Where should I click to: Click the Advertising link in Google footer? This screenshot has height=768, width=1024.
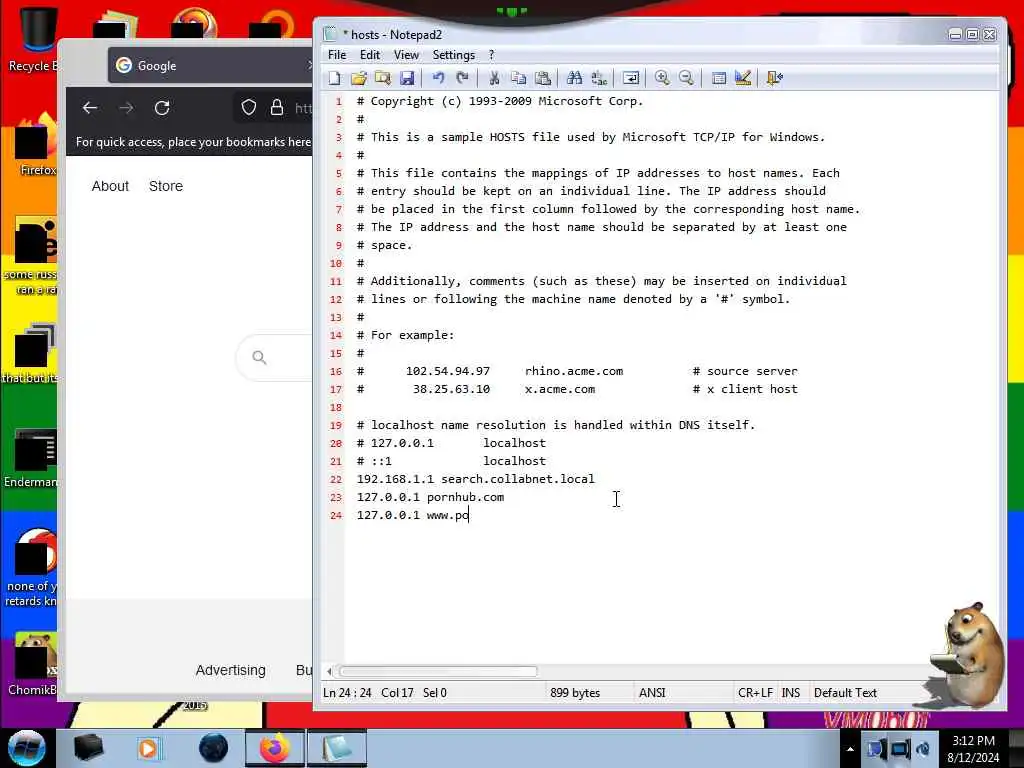231,670
